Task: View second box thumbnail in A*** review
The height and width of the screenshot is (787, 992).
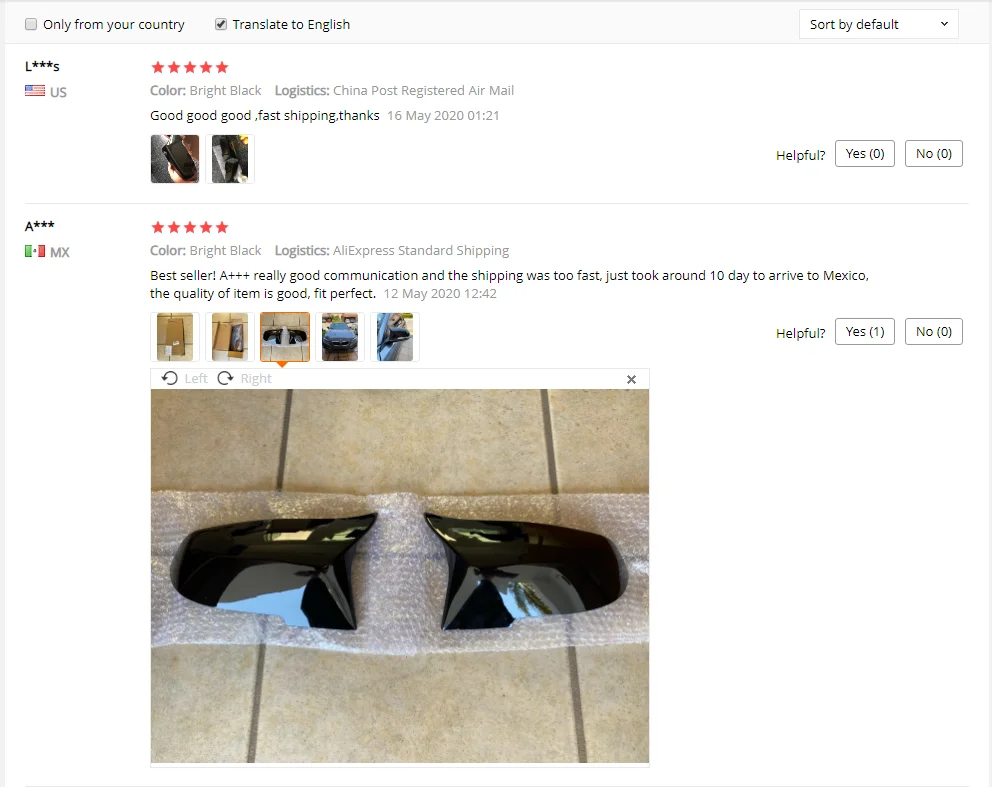Action: click(x=230, y=337)
